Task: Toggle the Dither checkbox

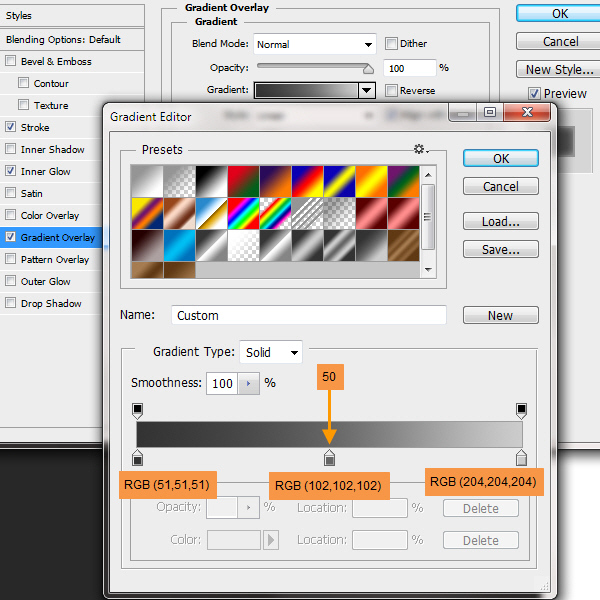Action: pyautogui.click(x=392, y=44)
